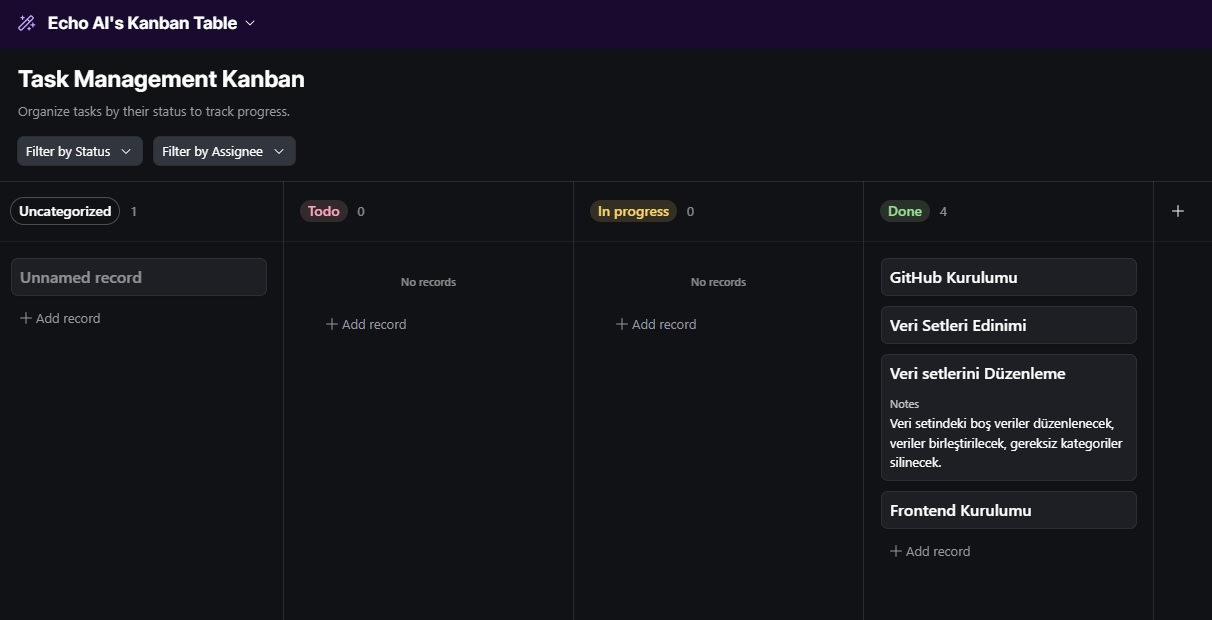1212x620 pixels.
Task: Click the 'No records' text in the Todo column
Action: [x=428, y=282]
